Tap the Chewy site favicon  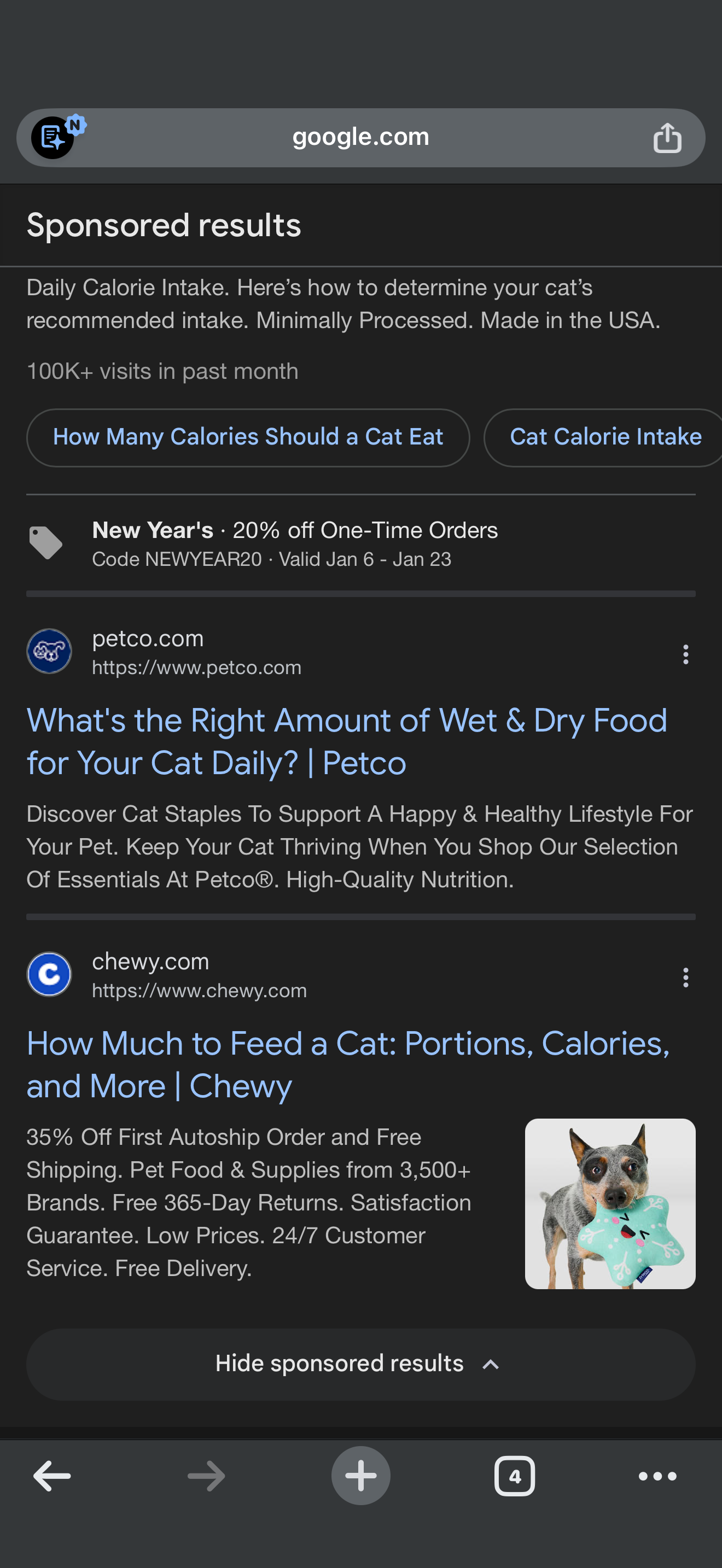(49, 974)
